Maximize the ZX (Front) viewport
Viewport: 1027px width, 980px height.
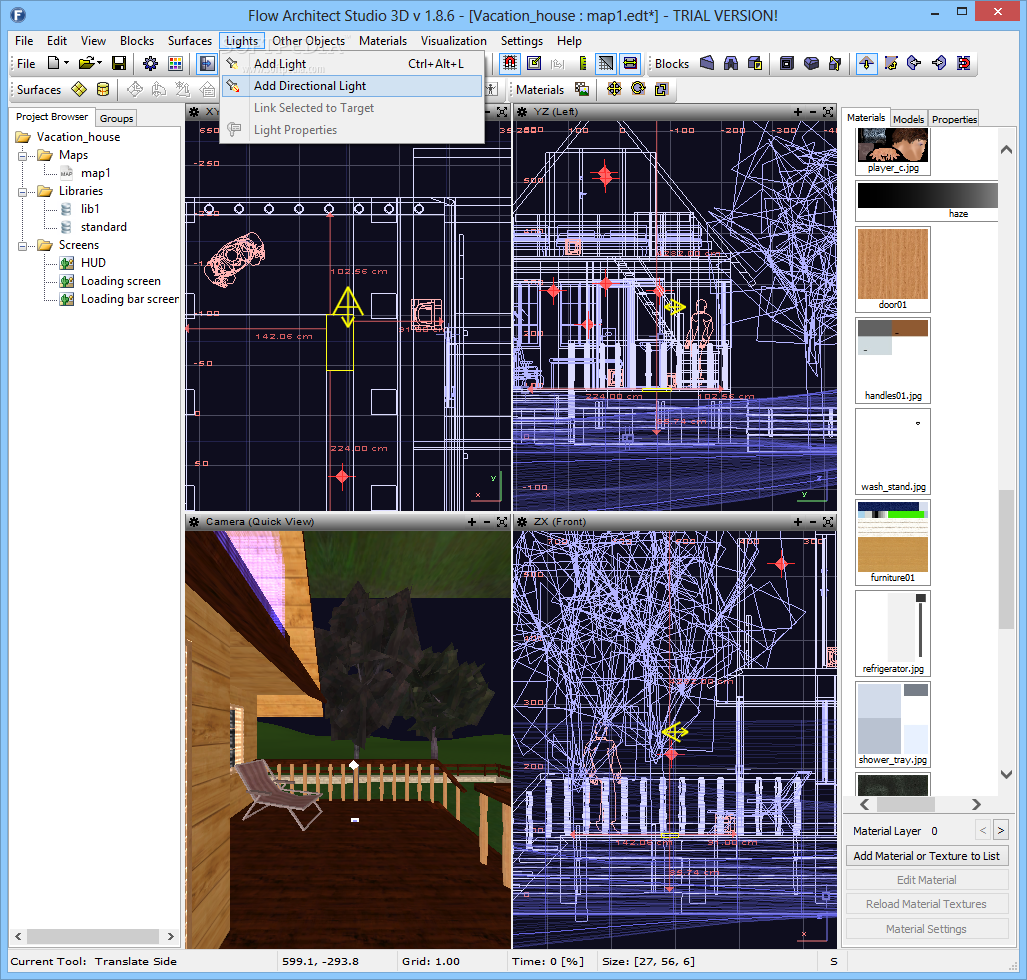(828, 522)
